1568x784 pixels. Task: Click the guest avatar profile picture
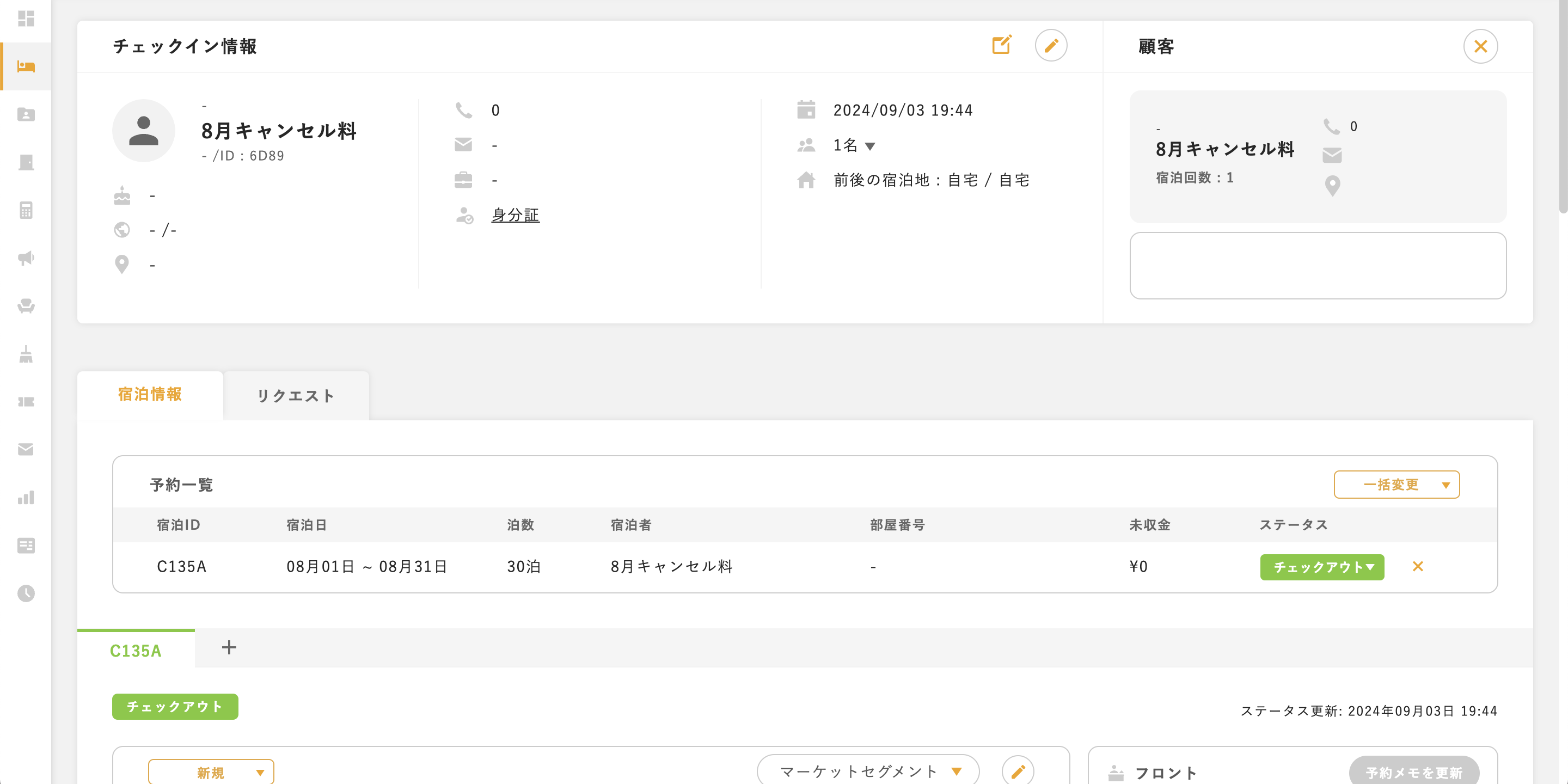pos(144,131)
